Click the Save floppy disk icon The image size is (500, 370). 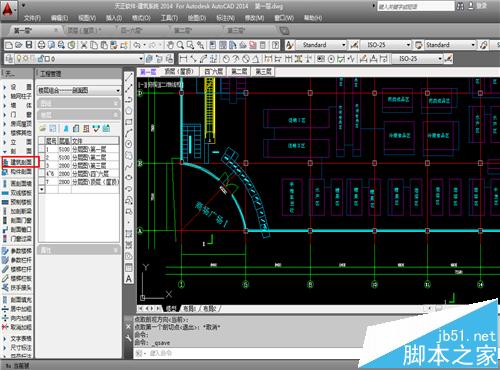tap(29, 45)
